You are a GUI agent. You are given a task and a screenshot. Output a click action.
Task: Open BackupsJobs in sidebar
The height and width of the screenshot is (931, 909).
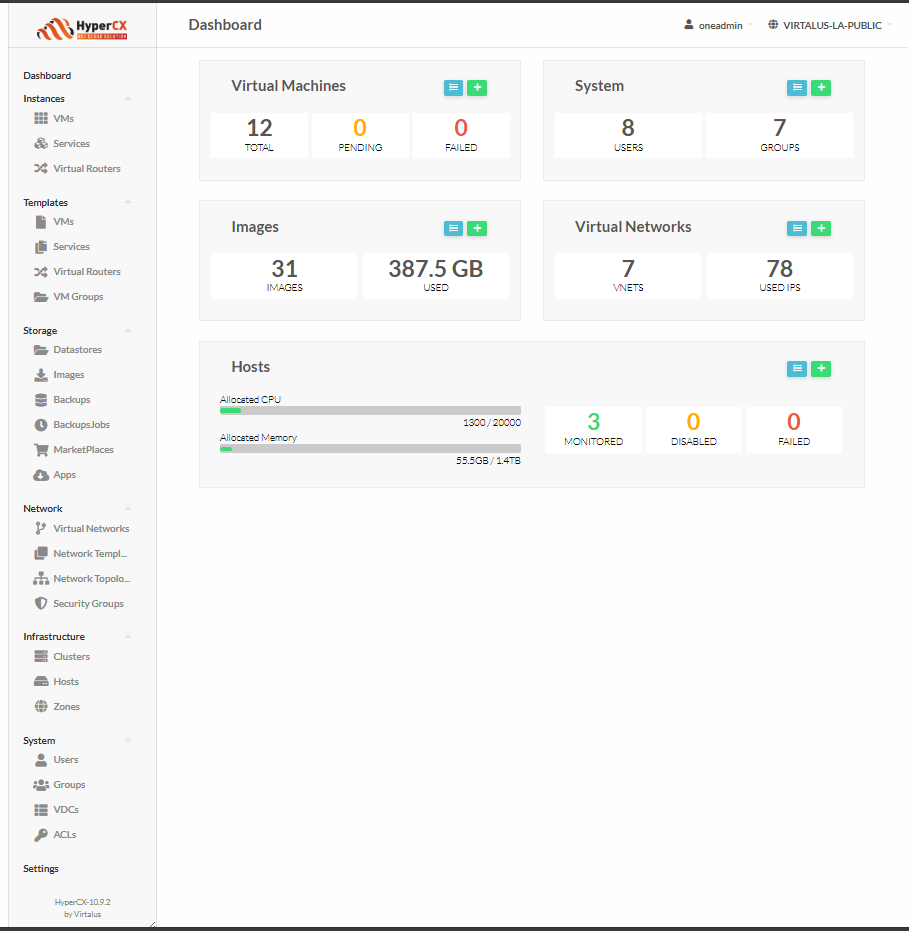pyautogui.click(x=81, y=425)
